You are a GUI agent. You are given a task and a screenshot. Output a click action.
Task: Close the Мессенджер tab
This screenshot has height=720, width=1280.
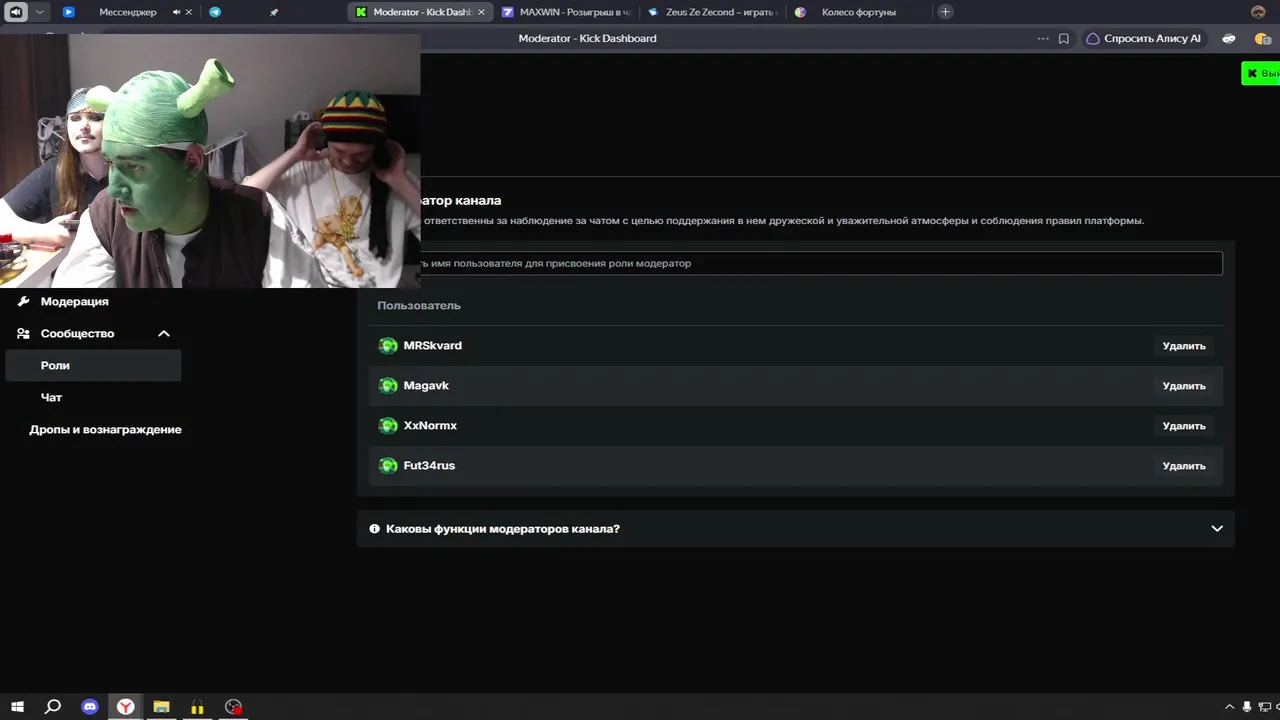188,12
